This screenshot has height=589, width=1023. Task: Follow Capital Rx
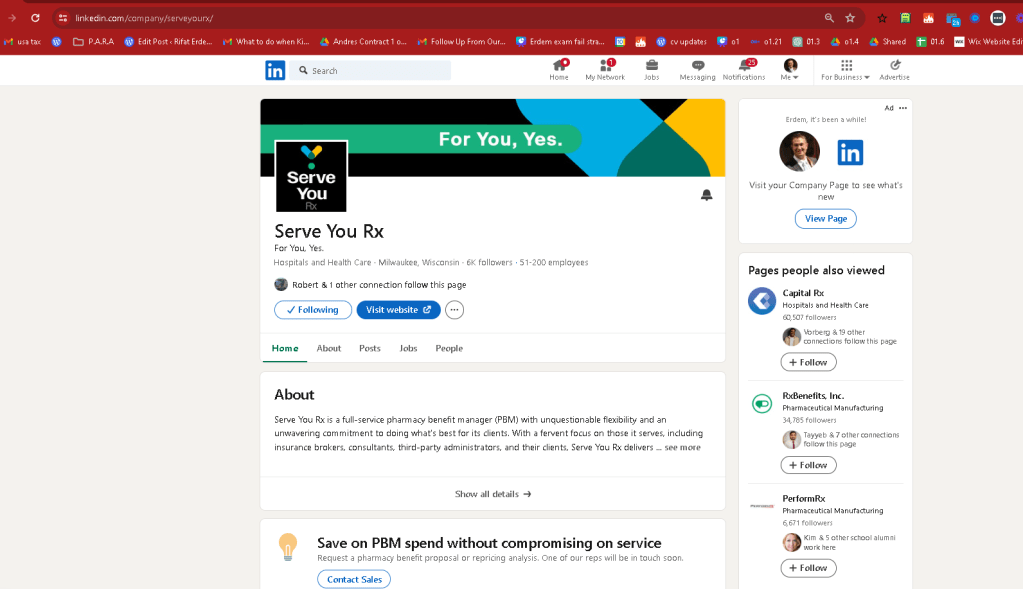pos(808,362)
